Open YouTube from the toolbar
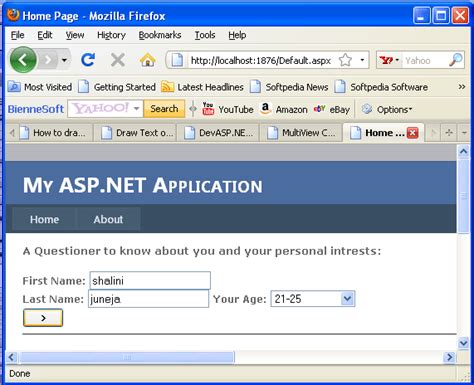Image resolution: width=474 pixels, height=385 pixels. pos(228,109)
